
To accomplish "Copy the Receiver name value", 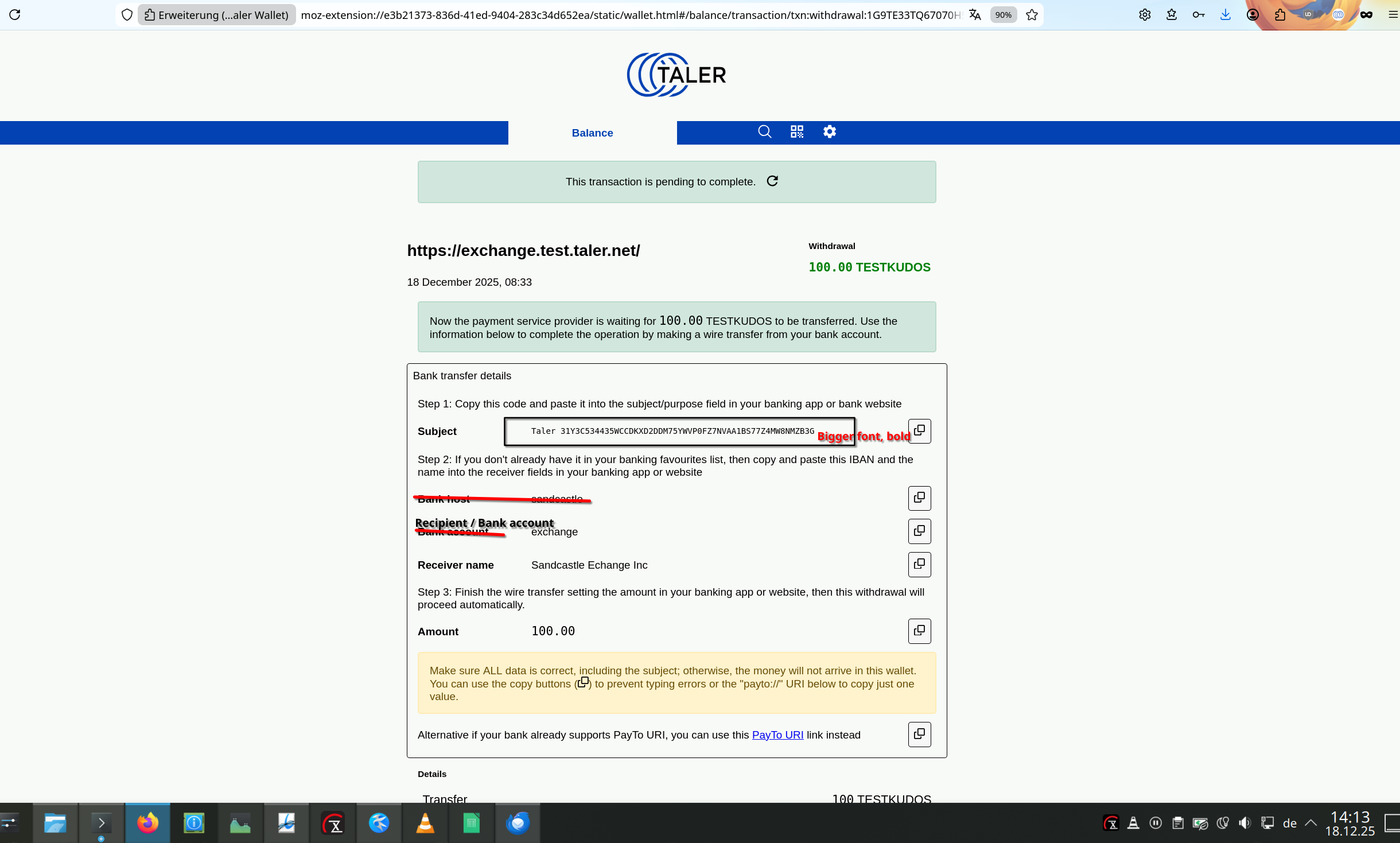I will (x=919, y=564).
